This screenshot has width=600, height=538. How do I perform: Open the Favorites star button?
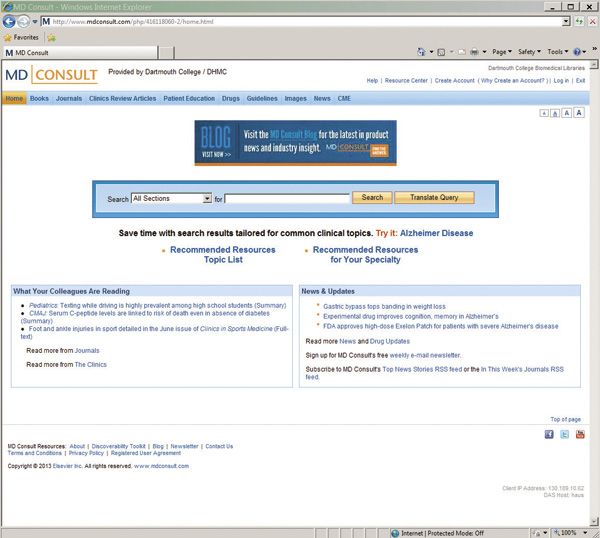tap(21, 37)
